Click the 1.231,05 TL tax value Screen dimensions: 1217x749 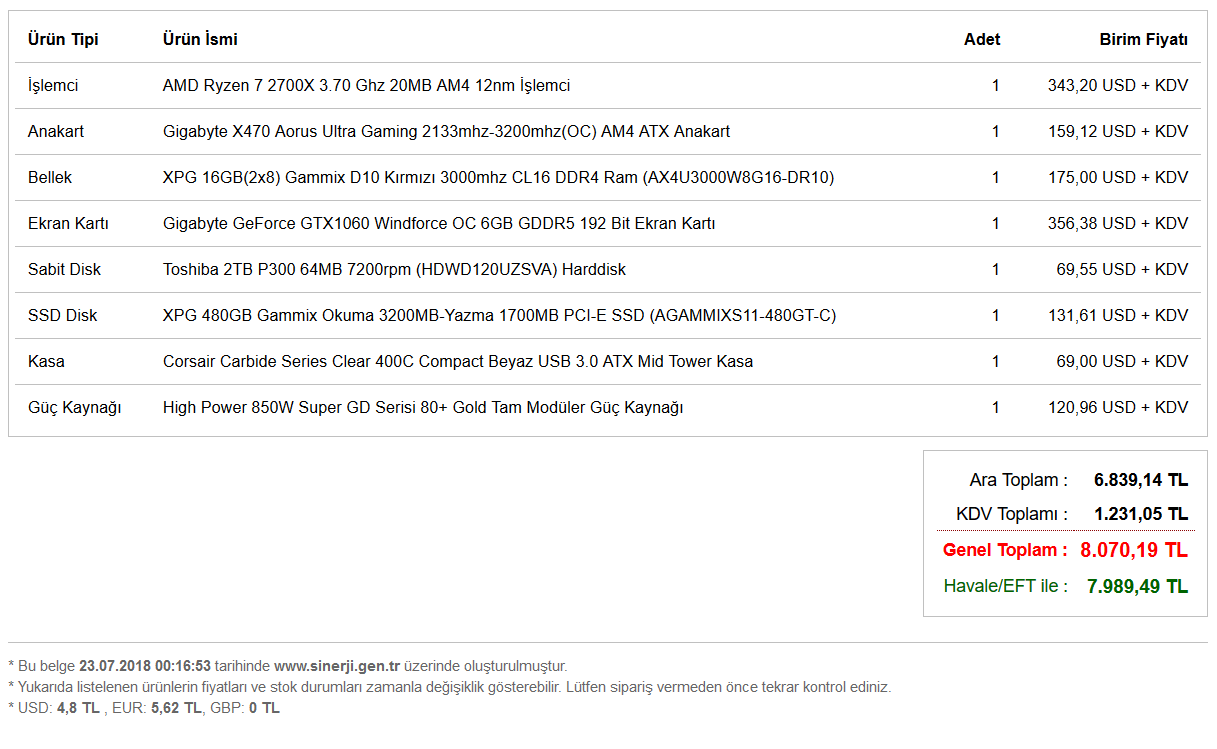pos(1141,514)
